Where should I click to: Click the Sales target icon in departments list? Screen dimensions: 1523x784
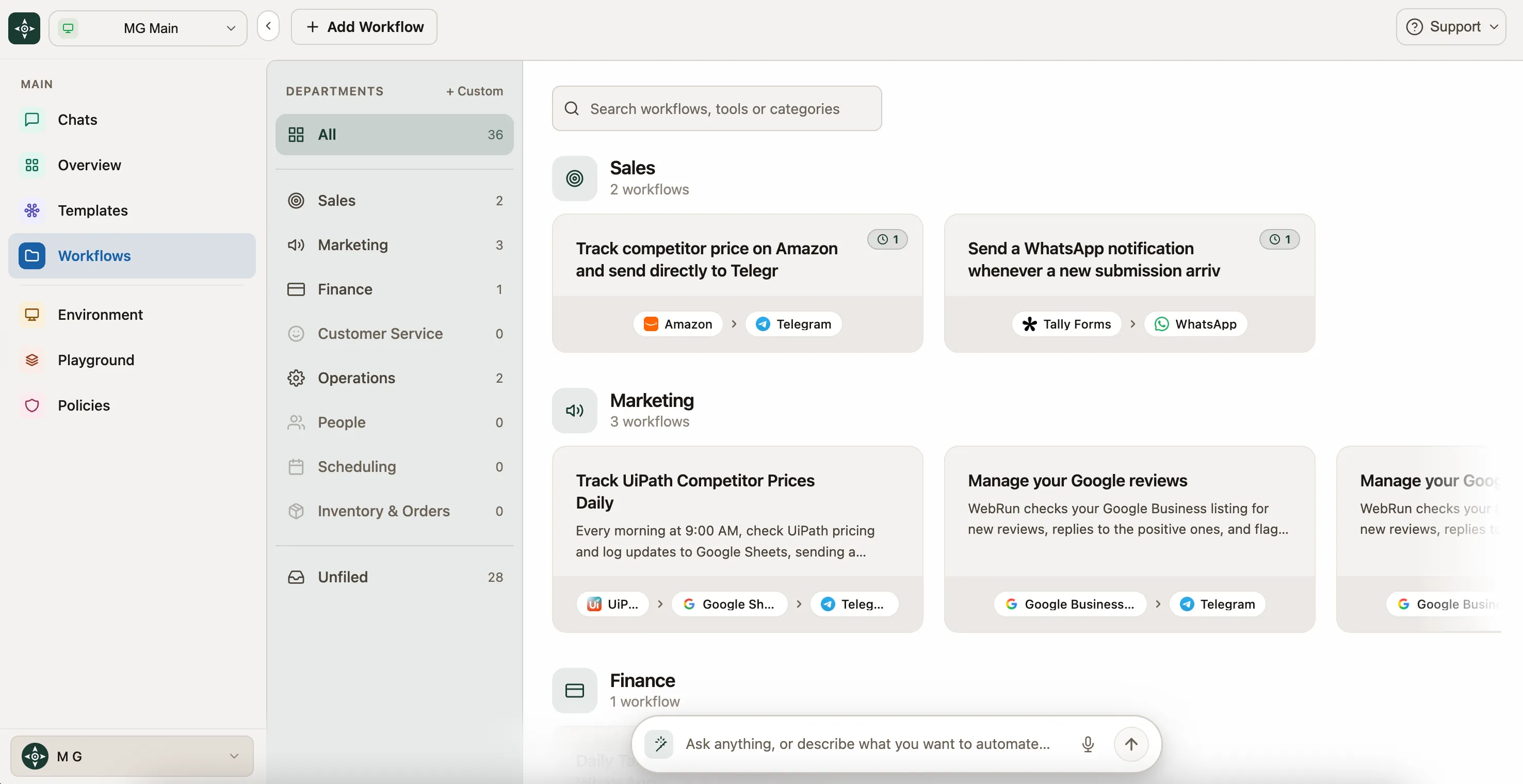tap(296, 201)
